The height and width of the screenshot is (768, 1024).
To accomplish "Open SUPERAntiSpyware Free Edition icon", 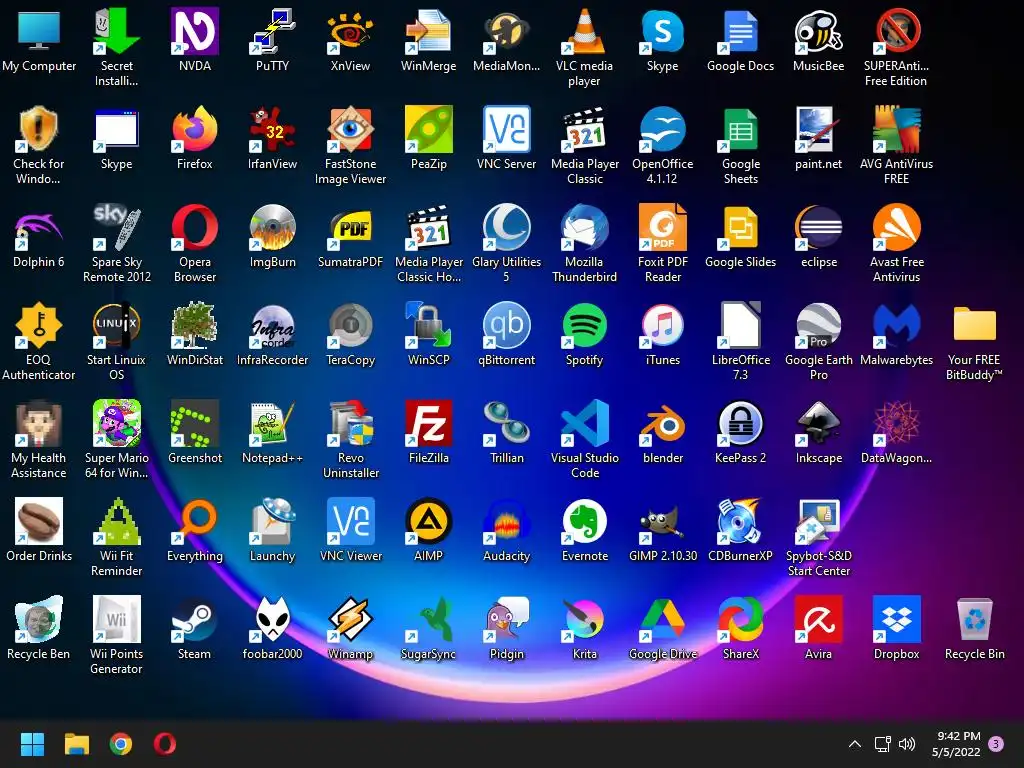I will pyautogui.click(x=897, y=31).
